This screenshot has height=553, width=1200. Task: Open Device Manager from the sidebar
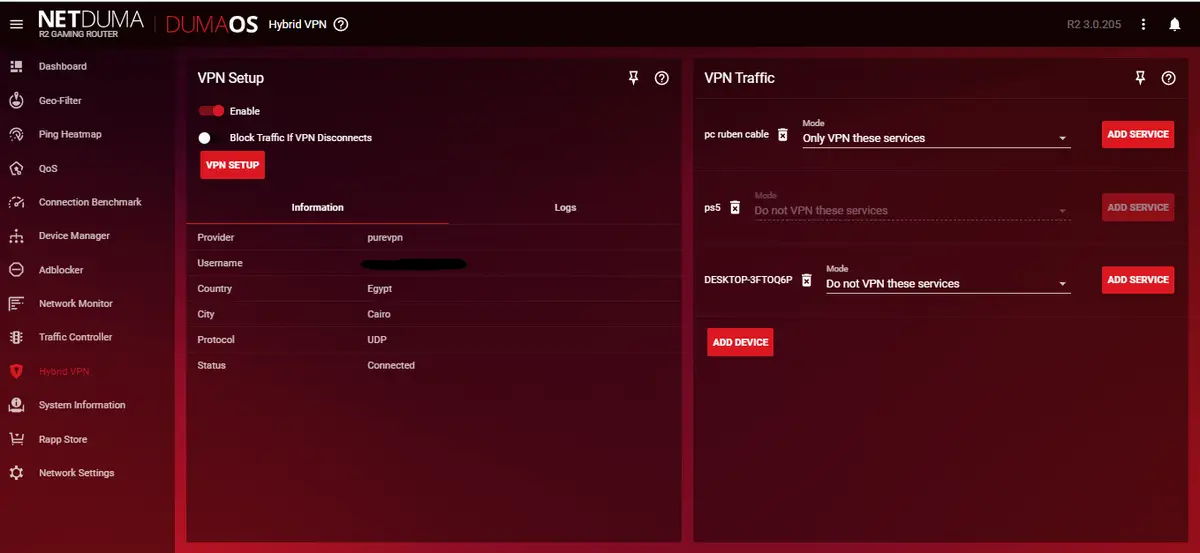click(x=74, y=236)
